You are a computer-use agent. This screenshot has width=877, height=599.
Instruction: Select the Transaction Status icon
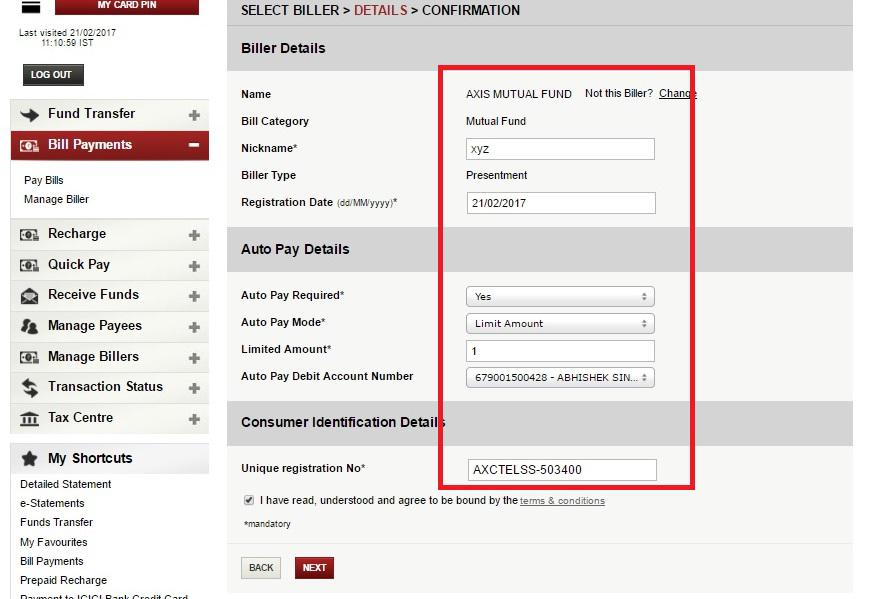tap(30, 387)
